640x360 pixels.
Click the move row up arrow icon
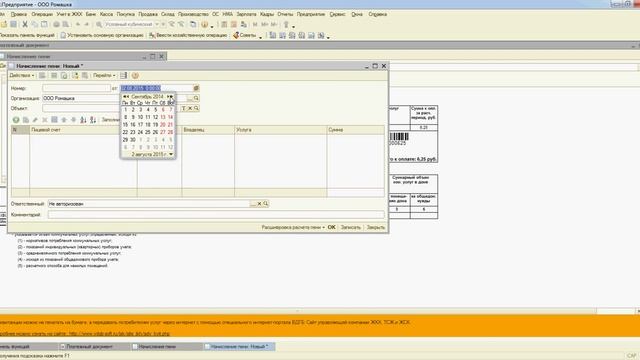point(64,120)
